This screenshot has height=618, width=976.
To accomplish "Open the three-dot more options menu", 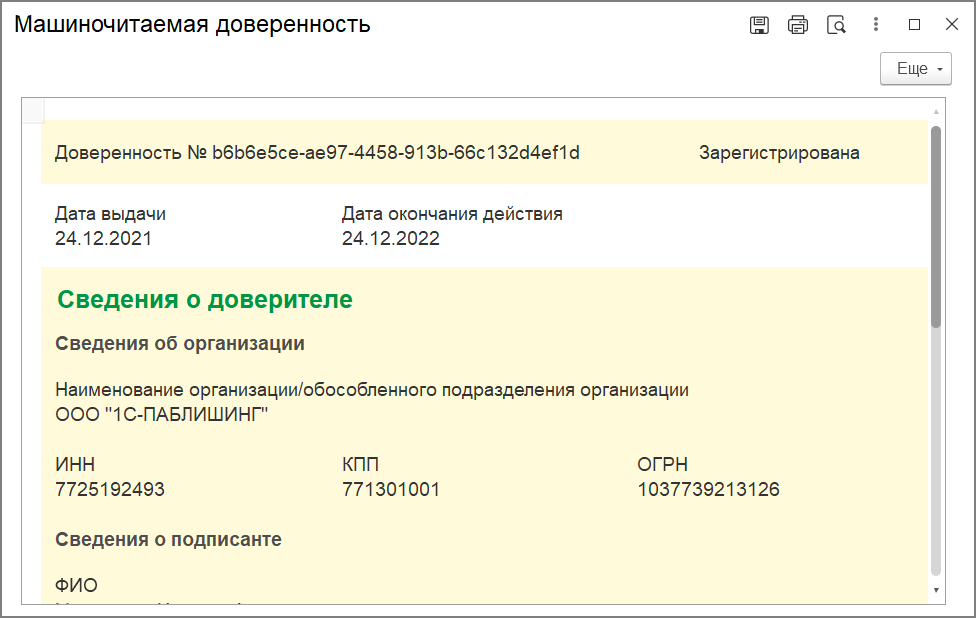I will point(876,25).
